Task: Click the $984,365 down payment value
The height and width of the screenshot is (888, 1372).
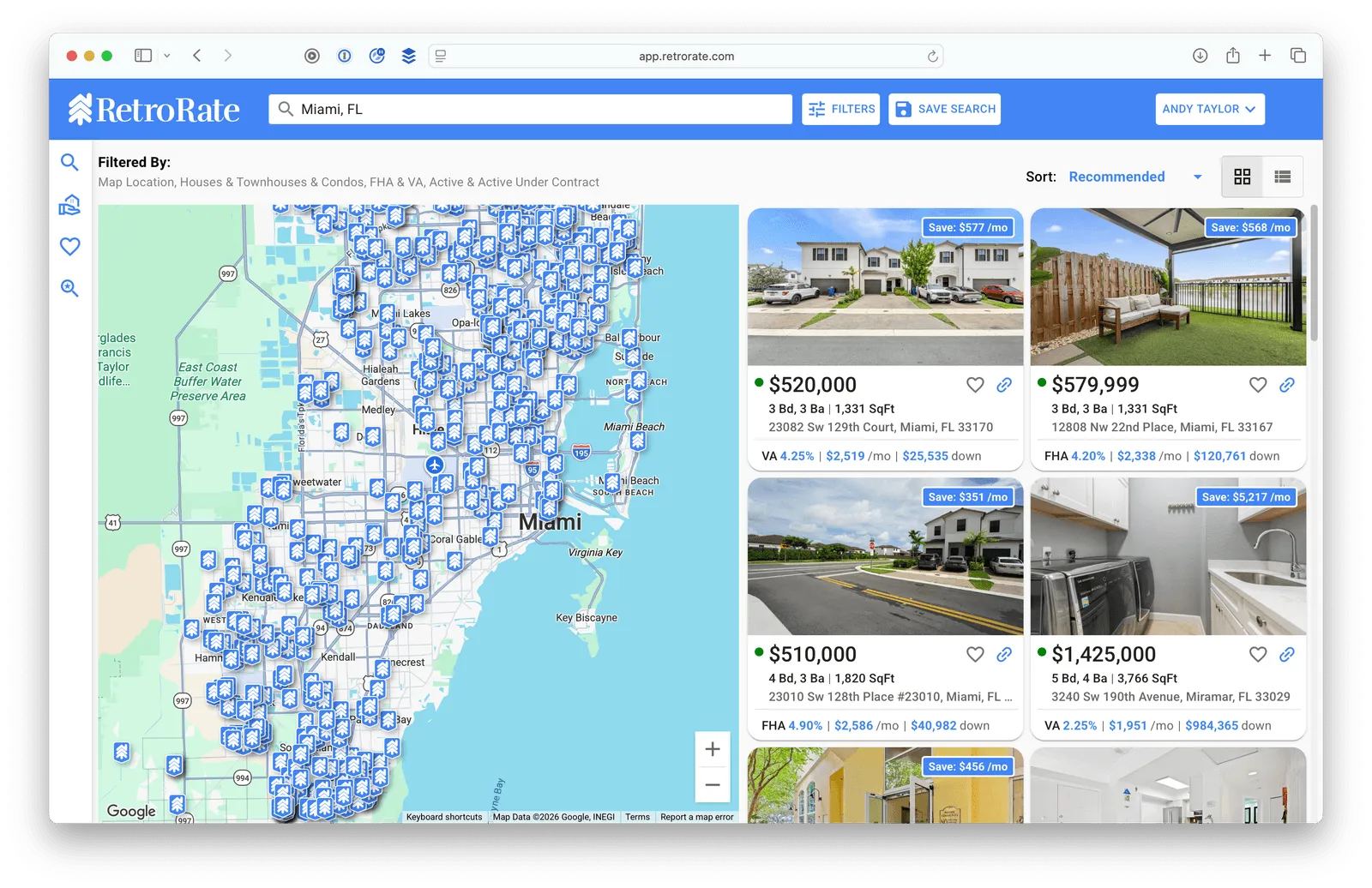Action: tap(1211, 725)
